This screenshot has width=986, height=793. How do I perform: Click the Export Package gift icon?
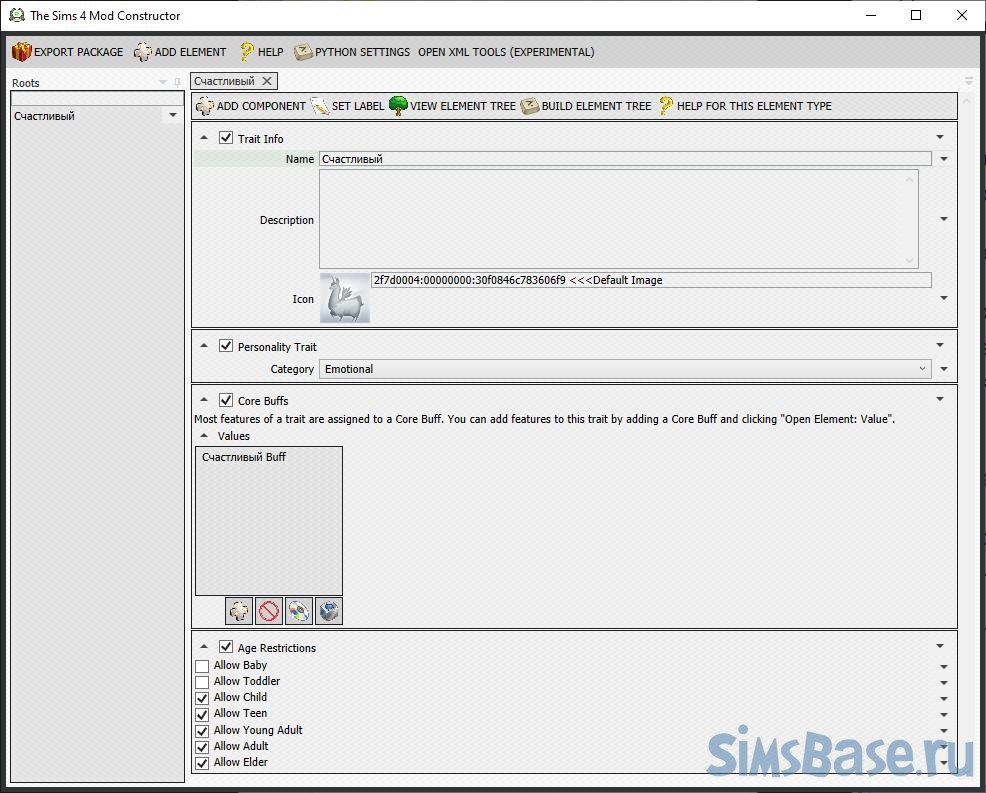pyautogui.click(x=22, y=52)
